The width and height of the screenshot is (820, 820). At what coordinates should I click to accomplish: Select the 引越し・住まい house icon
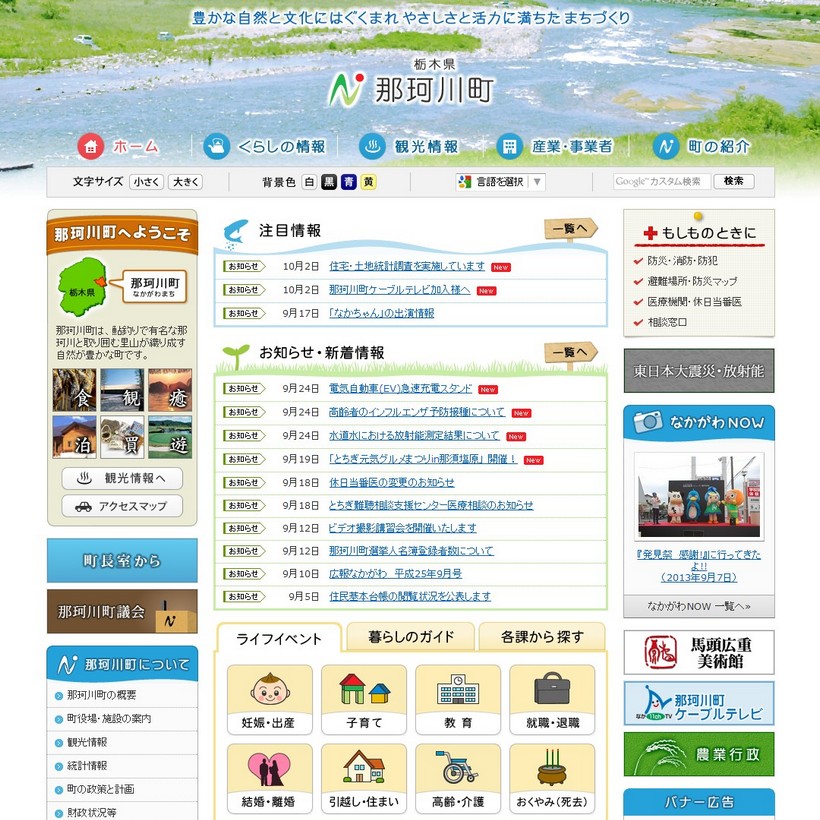pos(364,770)
